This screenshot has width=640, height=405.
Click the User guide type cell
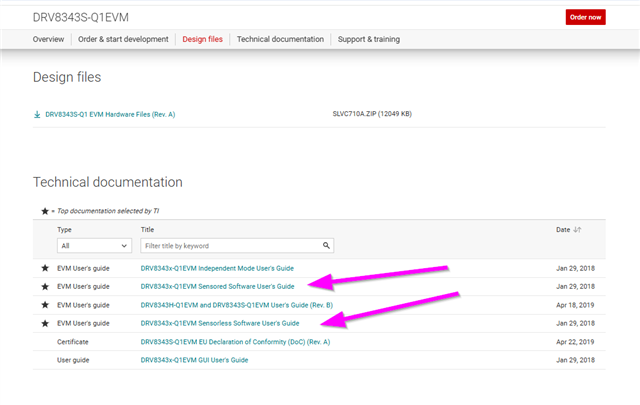click(73, 360)
